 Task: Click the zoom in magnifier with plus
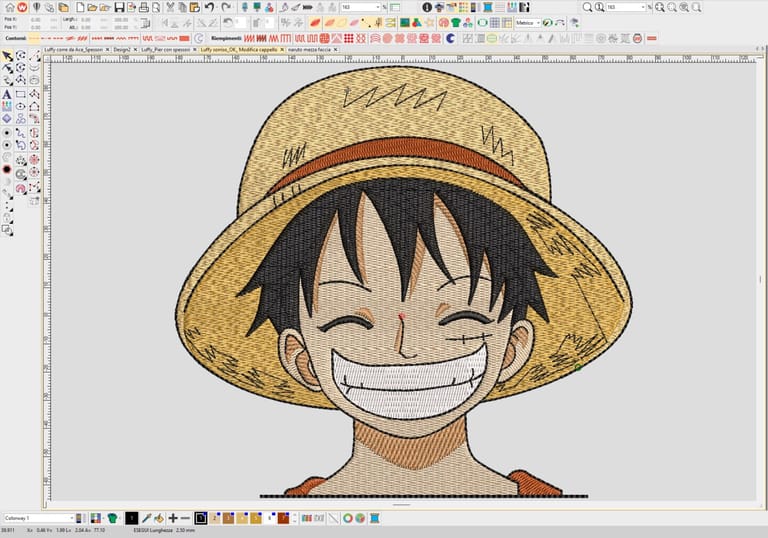pyautogui.click(x=660, y=7)
